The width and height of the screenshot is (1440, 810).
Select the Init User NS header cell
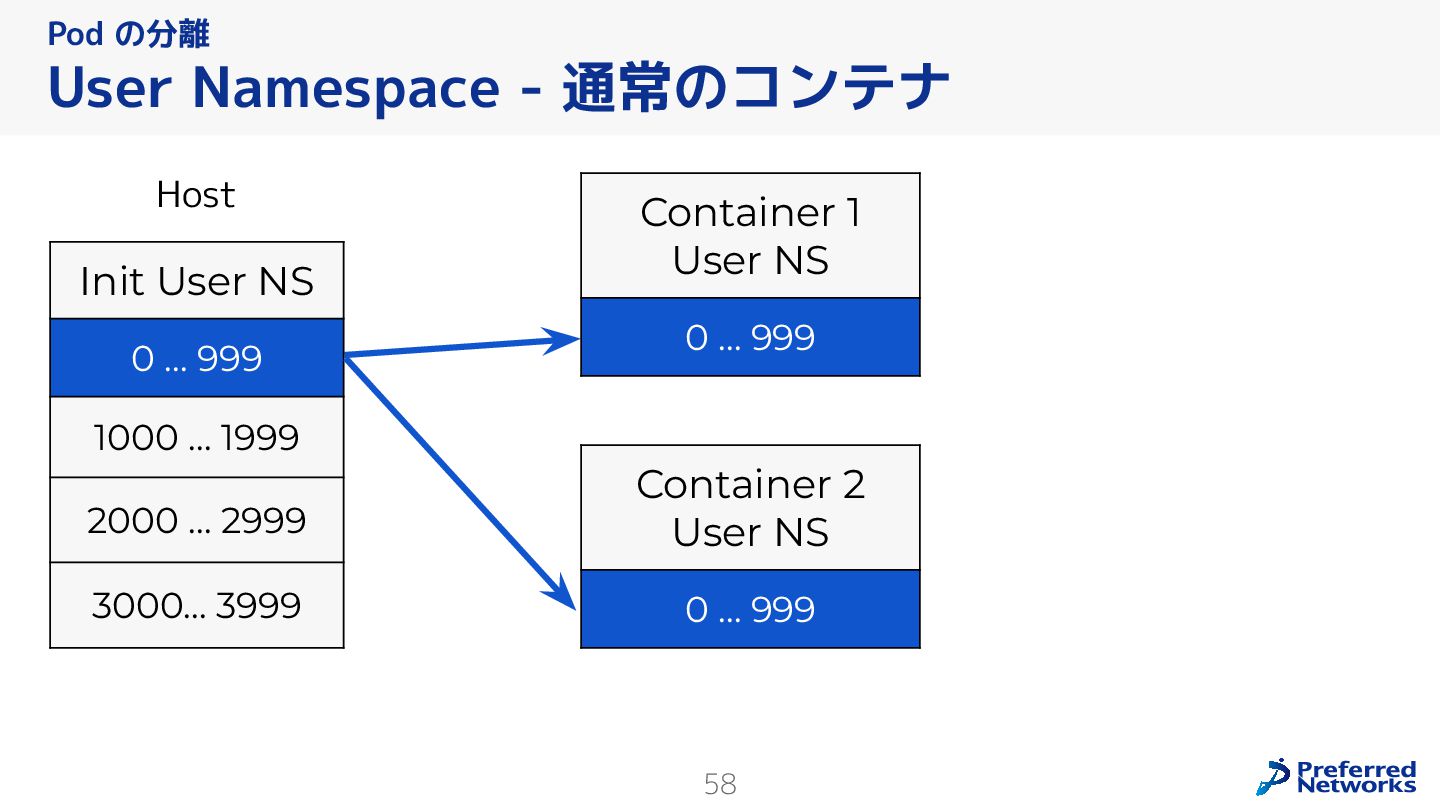tap(197, 281)
